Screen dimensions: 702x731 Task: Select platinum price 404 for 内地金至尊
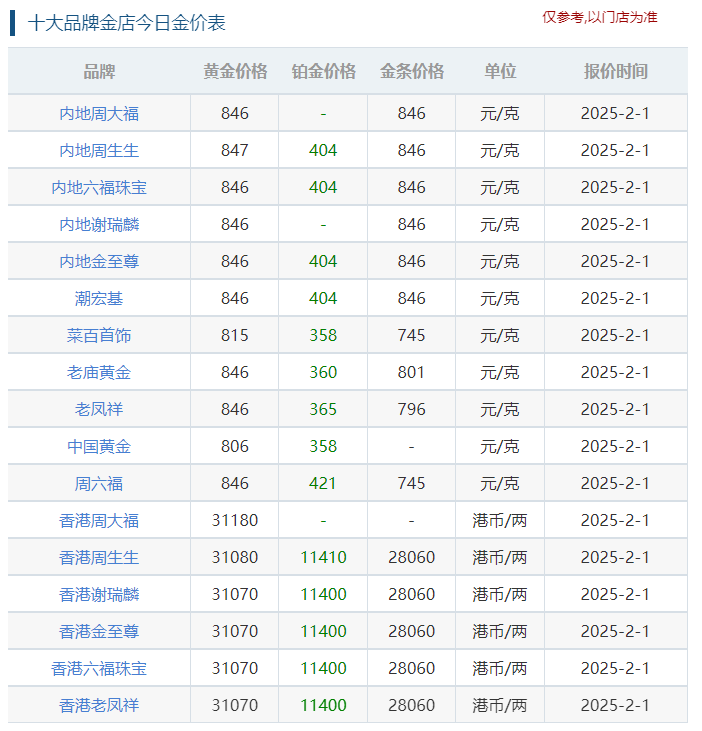point(323,261)
